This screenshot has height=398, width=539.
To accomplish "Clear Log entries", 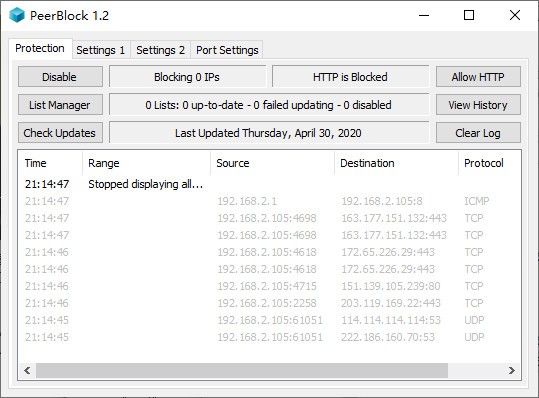I will click(x=478, y=133).
